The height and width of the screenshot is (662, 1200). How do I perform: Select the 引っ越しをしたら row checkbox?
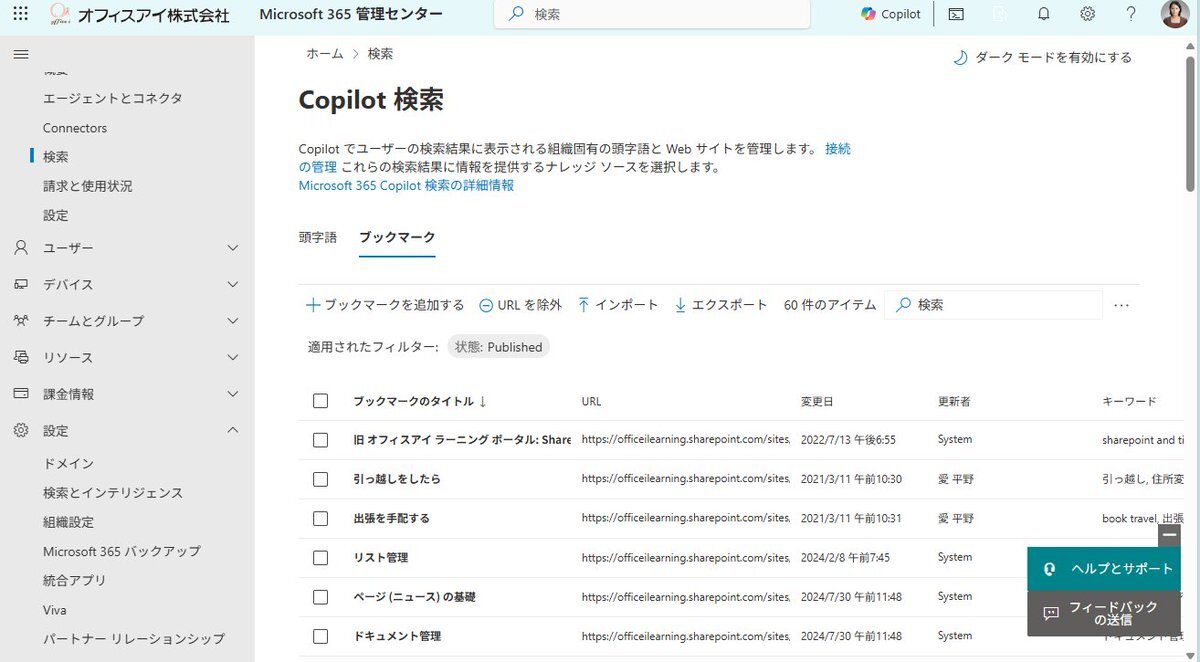pos(320,479)
